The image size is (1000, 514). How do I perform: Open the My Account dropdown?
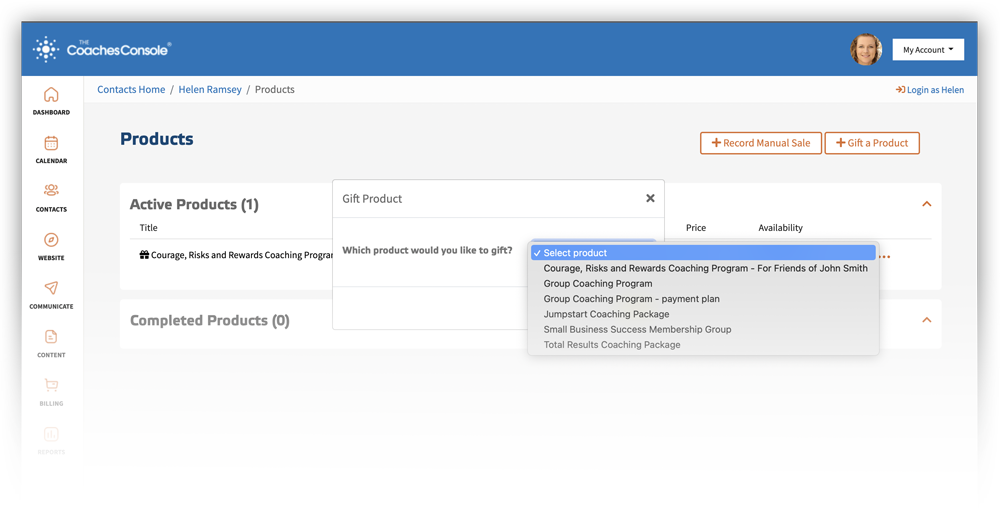pos(928,50)
